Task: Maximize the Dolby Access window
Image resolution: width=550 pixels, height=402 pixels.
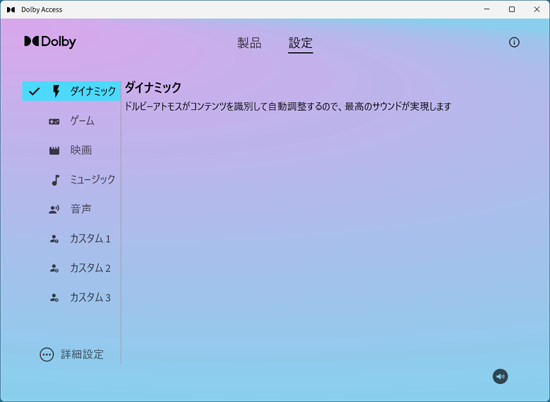Action: point(512,9)
